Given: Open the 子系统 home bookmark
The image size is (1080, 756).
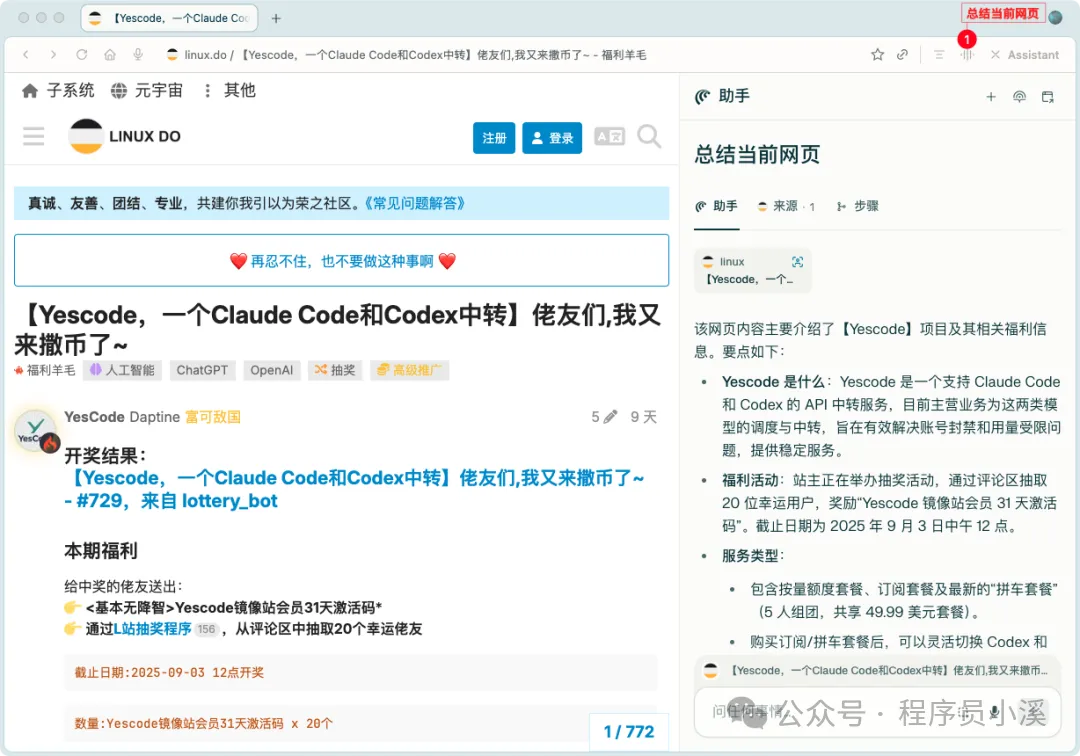Looking at the screenshot, I should click(x=58, y=90).
